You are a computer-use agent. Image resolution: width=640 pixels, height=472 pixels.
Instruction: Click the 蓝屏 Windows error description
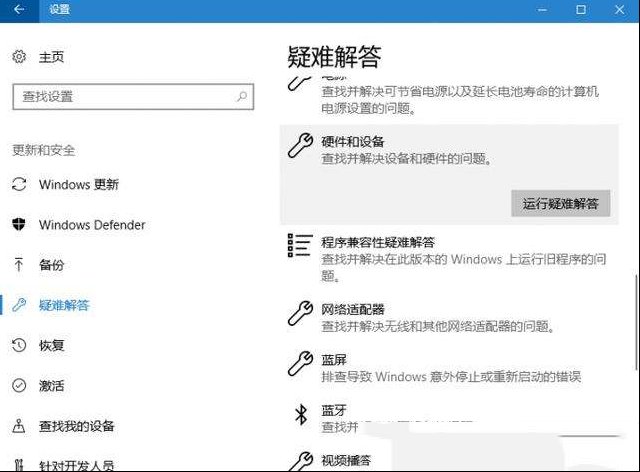(451, 376)
